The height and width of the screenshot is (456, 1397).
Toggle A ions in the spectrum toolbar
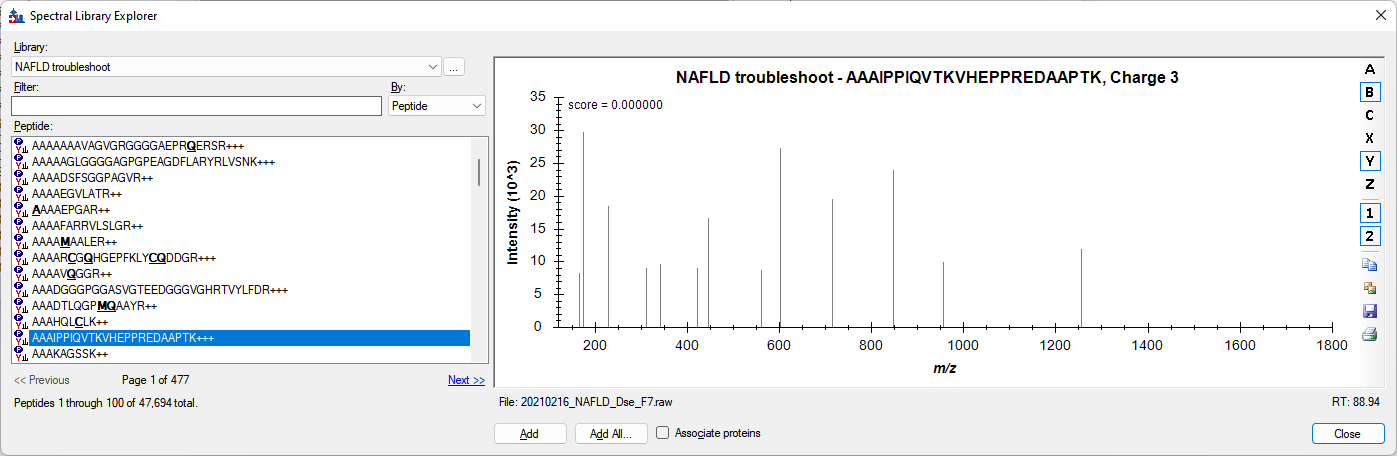click(x=1369, y=70)
